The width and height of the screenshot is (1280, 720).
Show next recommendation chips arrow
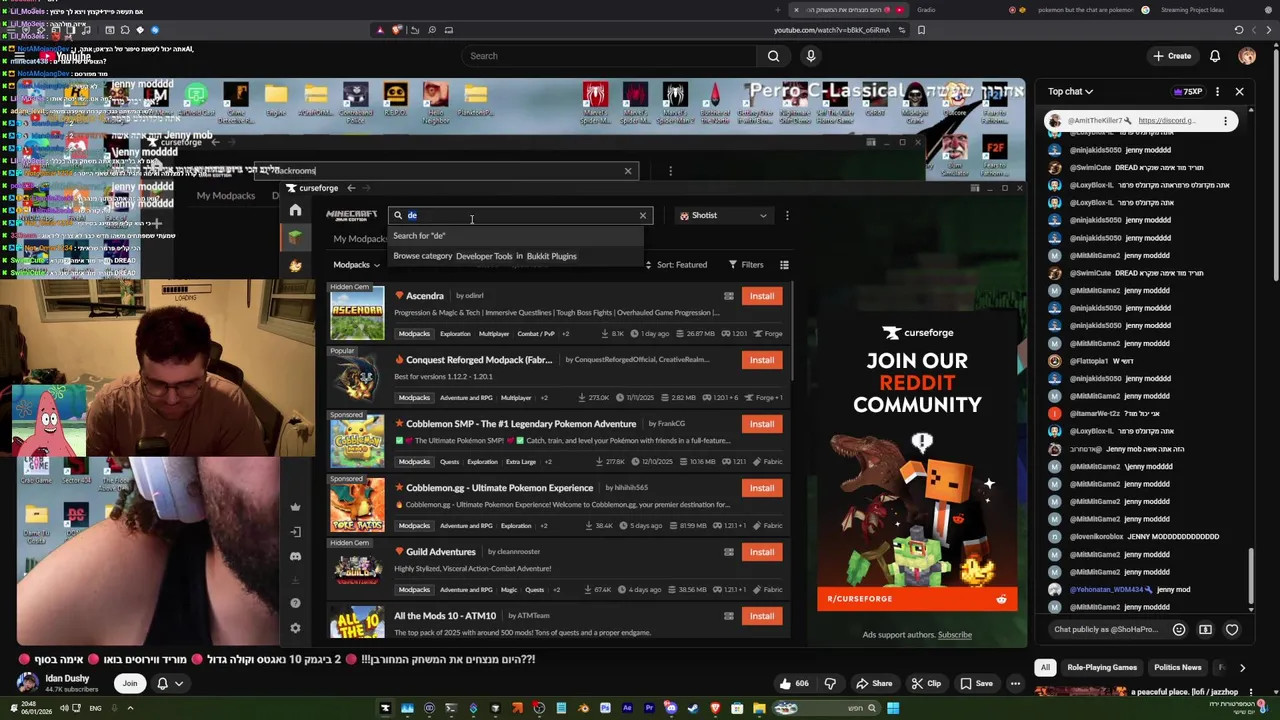(1242, 668)
